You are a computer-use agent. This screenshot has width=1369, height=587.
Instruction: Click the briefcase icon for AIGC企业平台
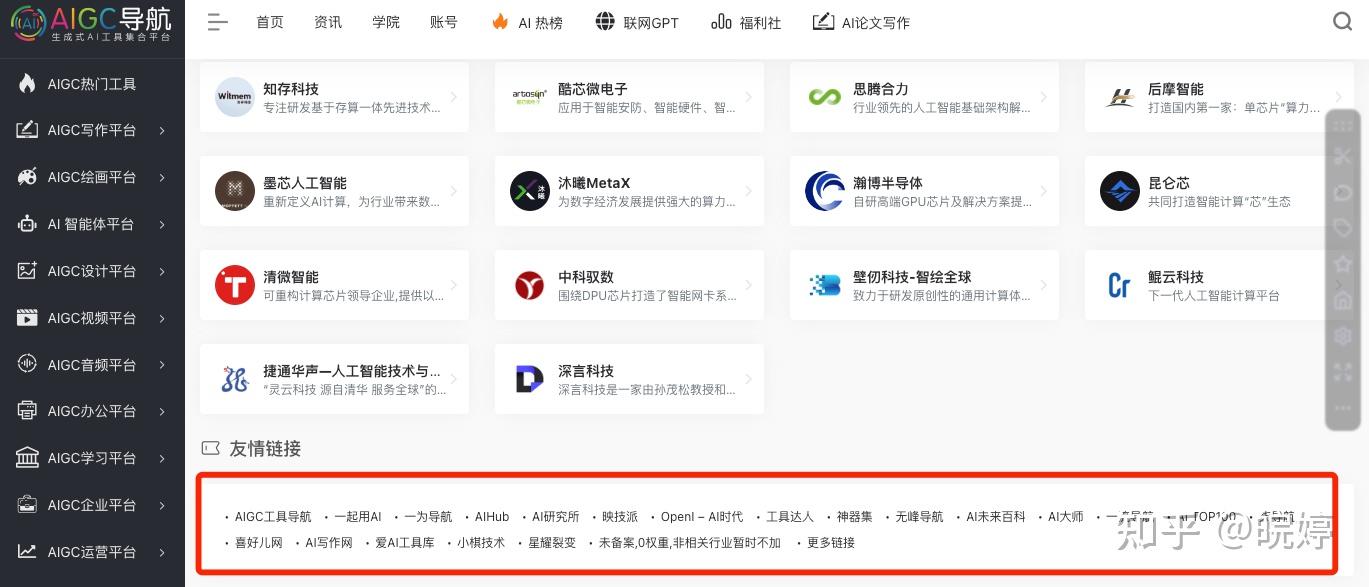pyautogui.click(x=28, y=505)
